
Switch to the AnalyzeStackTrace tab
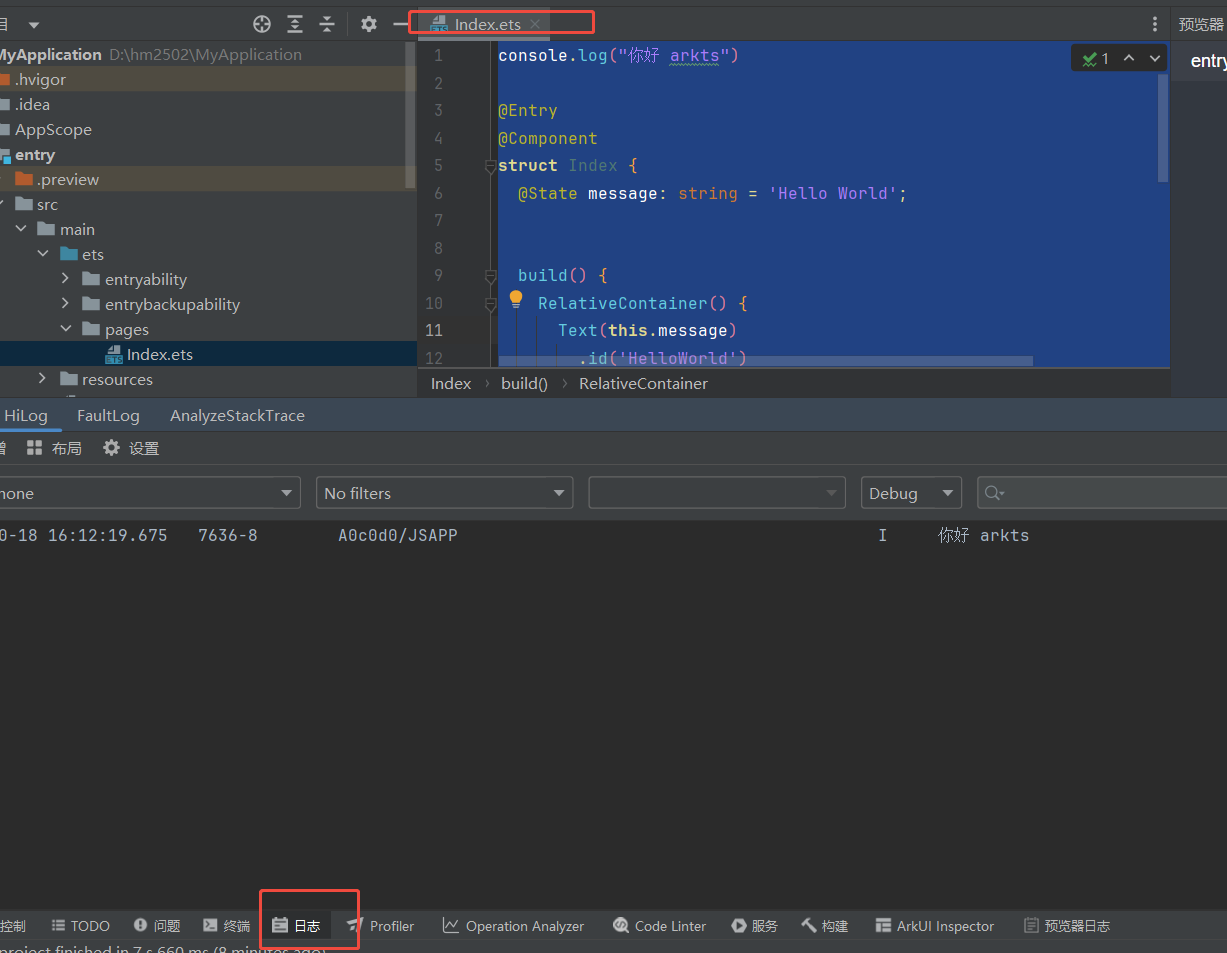tap(237, 415)
